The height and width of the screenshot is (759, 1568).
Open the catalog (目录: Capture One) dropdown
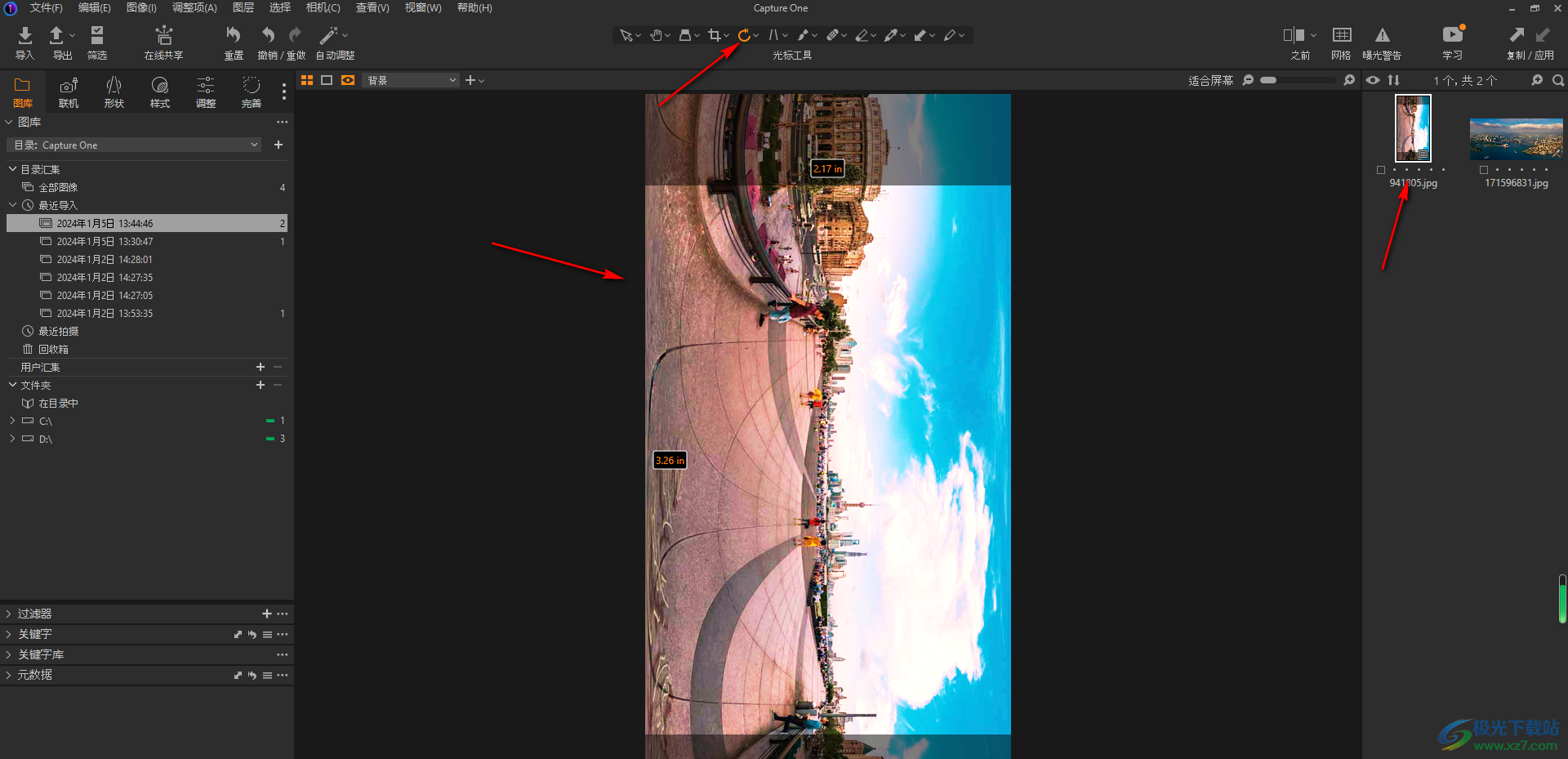[135, 145]
